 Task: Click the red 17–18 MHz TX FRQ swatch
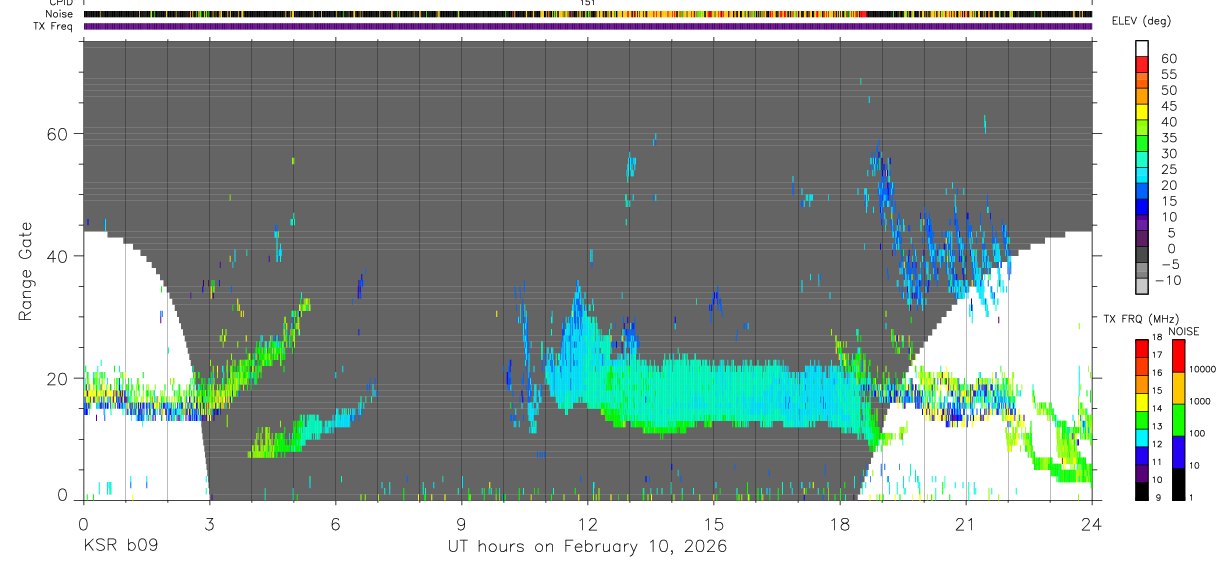tap(1143, 349)
